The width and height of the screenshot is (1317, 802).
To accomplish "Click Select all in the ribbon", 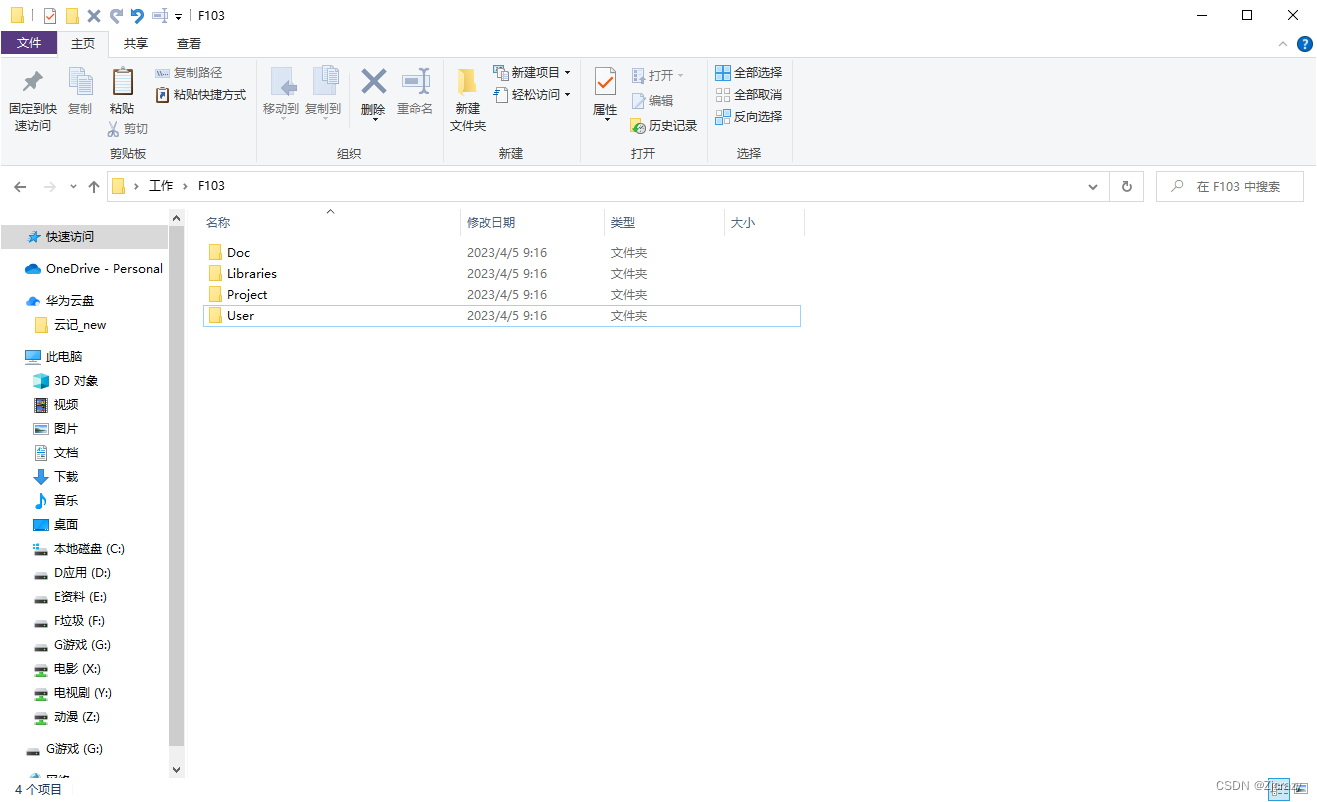I will (749, 73).
